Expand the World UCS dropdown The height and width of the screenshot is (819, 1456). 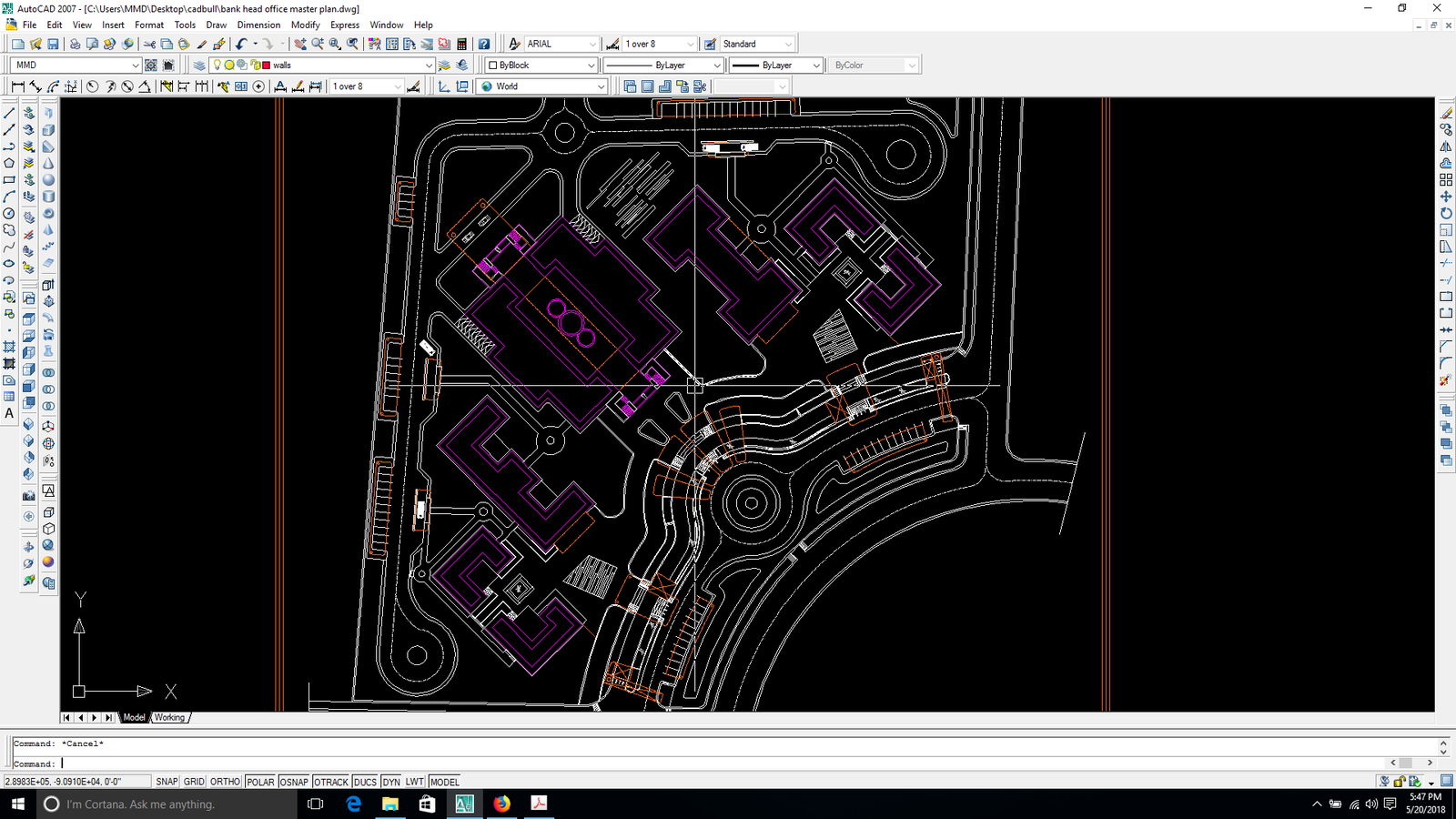pos(601,86)
